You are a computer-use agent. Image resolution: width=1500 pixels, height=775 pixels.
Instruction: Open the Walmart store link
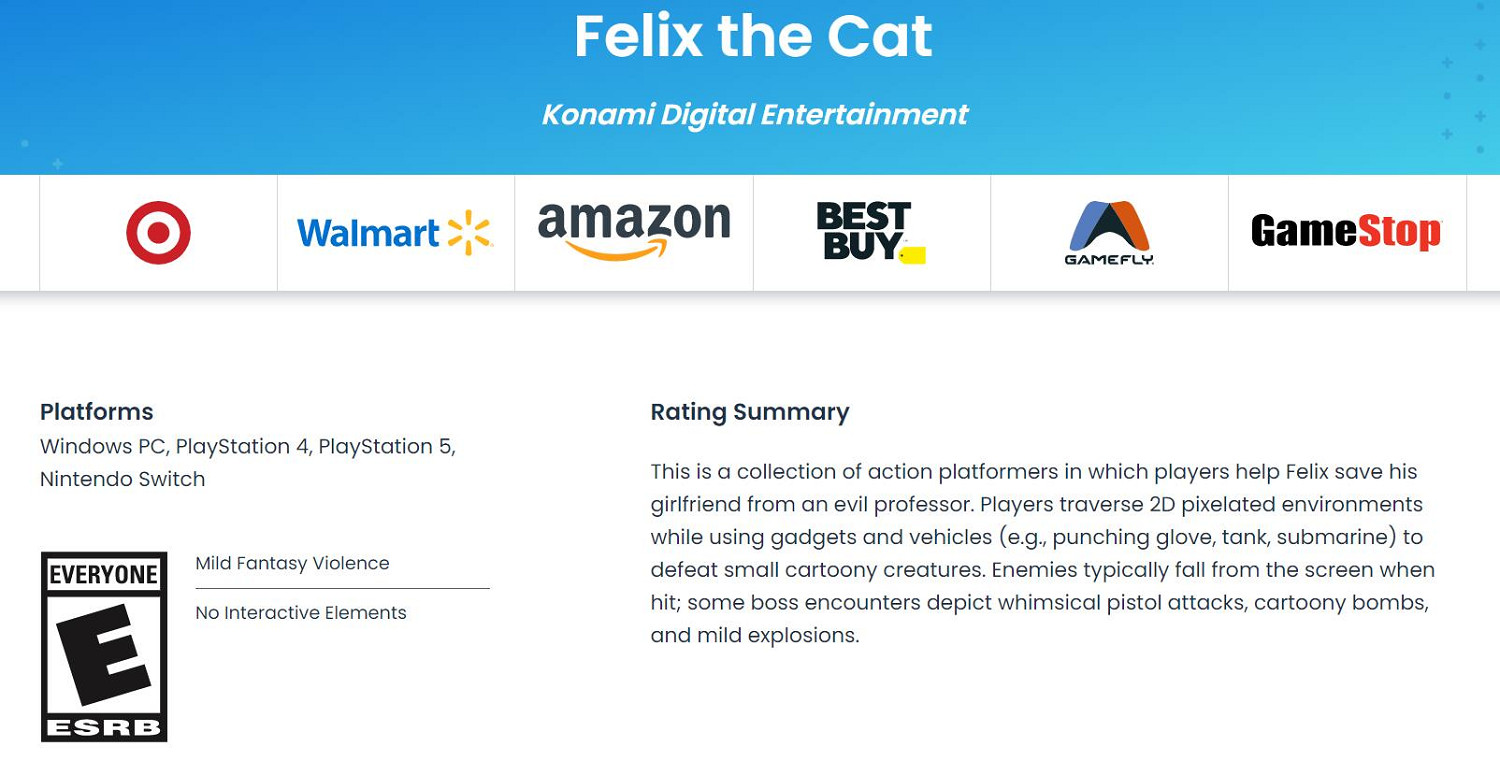pyautogui.click(x=395, y=233)
